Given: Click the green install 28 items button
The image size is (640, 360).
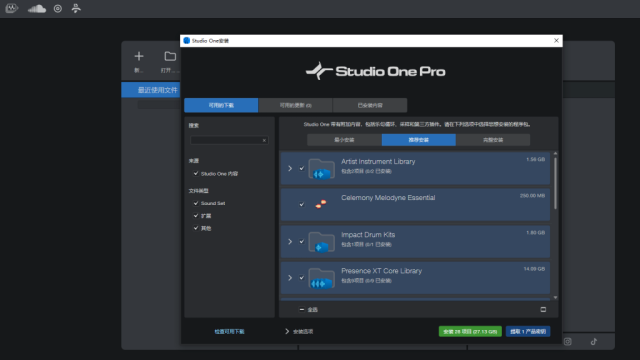Looking at the screenshot, I should point(470,331).
